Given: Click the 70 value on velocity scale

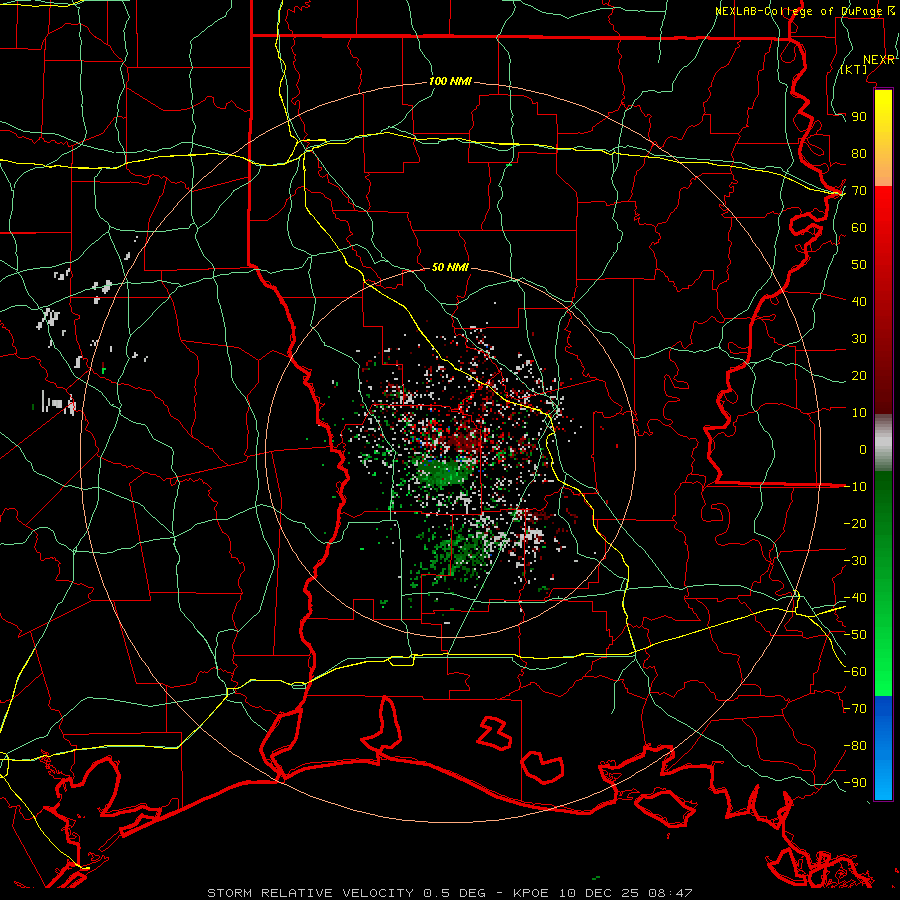Looking at the screenshot, I should [859, 191].
